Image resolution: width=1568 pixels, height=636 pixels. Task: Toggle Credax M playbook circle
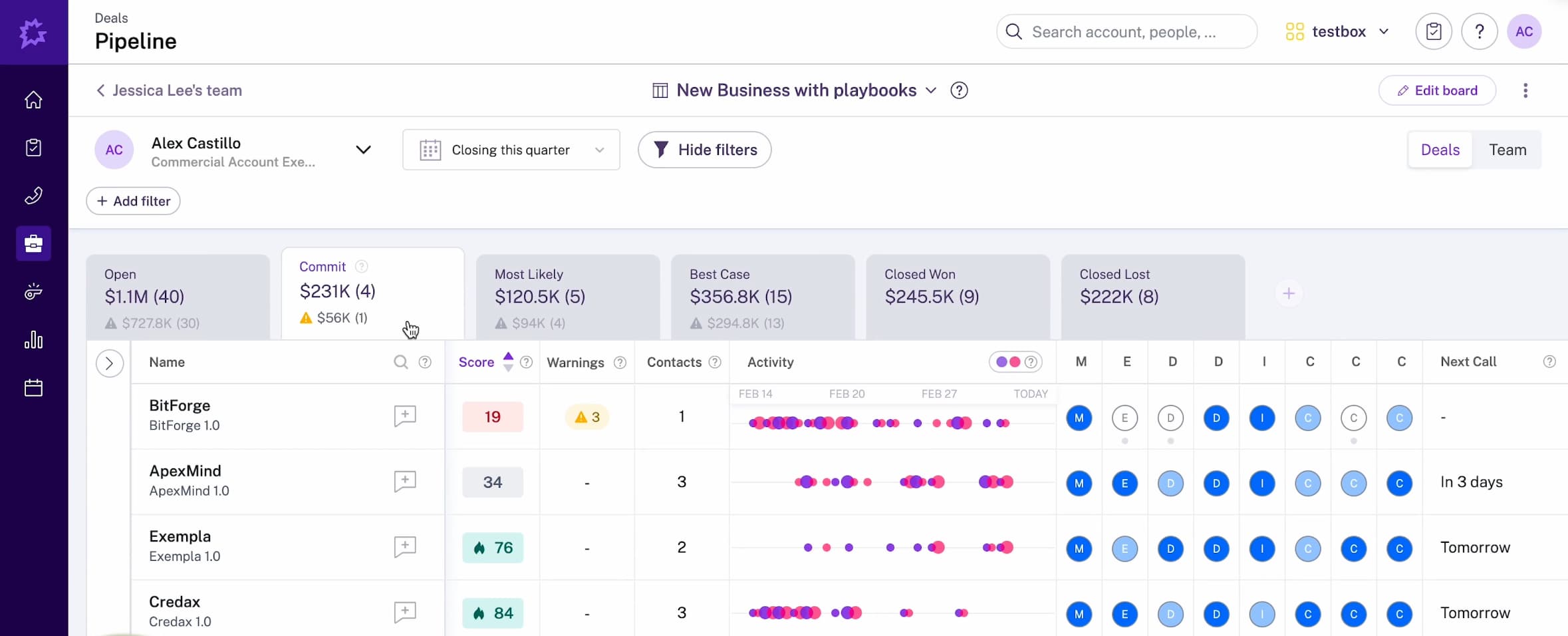[x=1079, y=614]
